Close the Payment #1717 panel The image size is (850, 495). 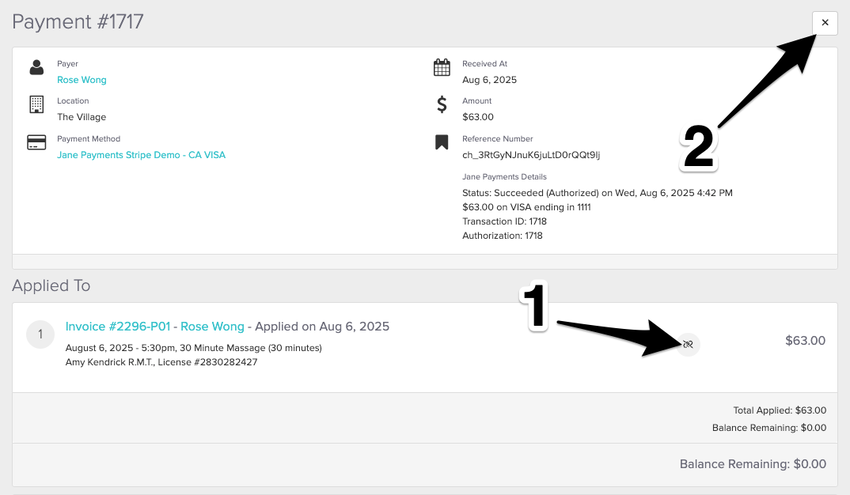(x=824, y=23)
